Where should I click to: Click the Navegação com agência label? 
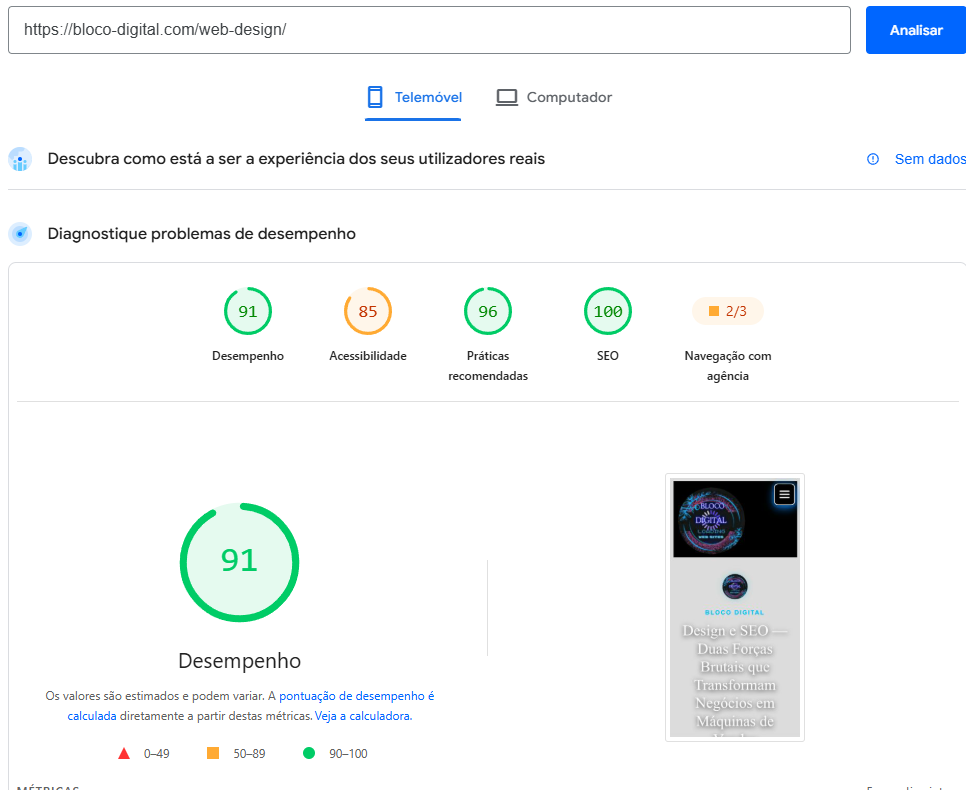728,366
